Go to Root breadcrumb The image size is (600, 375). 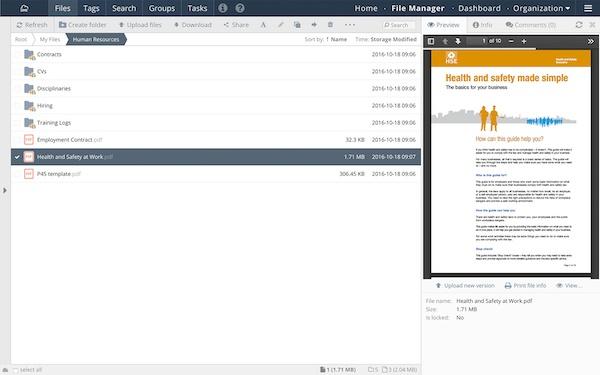pos(21,39)
